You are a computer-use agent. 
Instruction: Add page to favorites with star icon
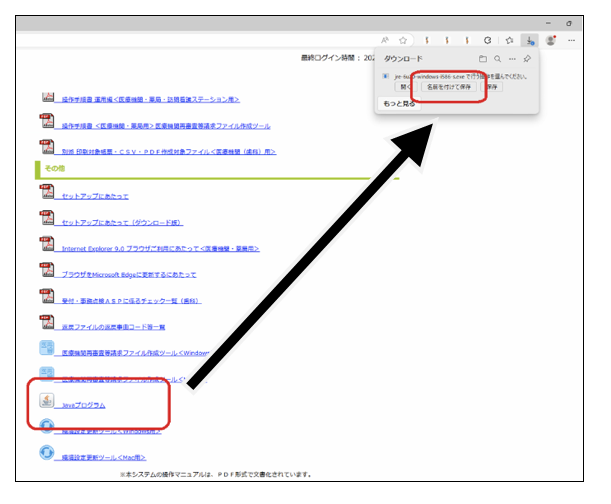pyautogui.click(x=403, y=40)
